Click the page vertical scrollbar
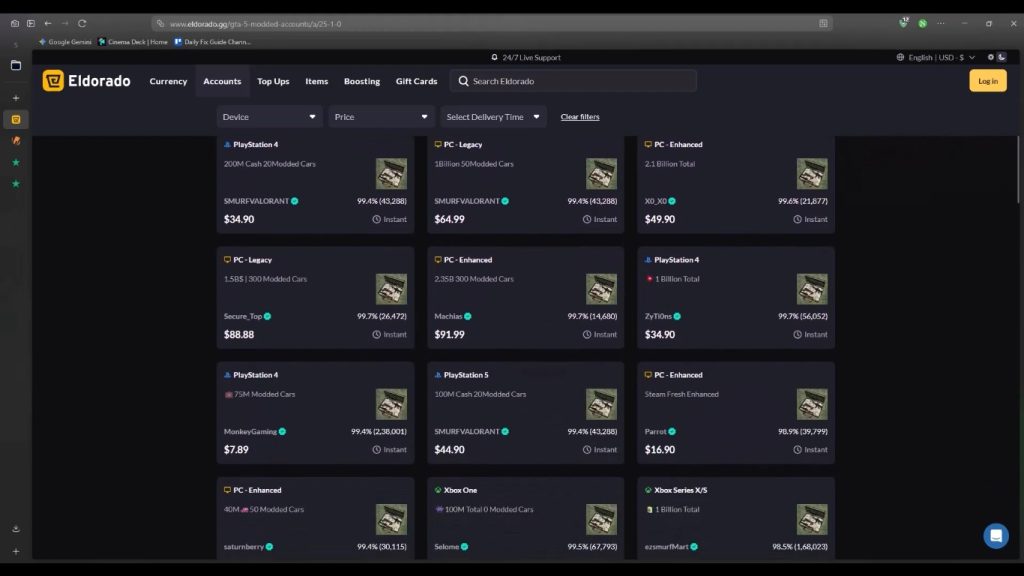Screen dimensions: 1024x576 pos(1018,170)
